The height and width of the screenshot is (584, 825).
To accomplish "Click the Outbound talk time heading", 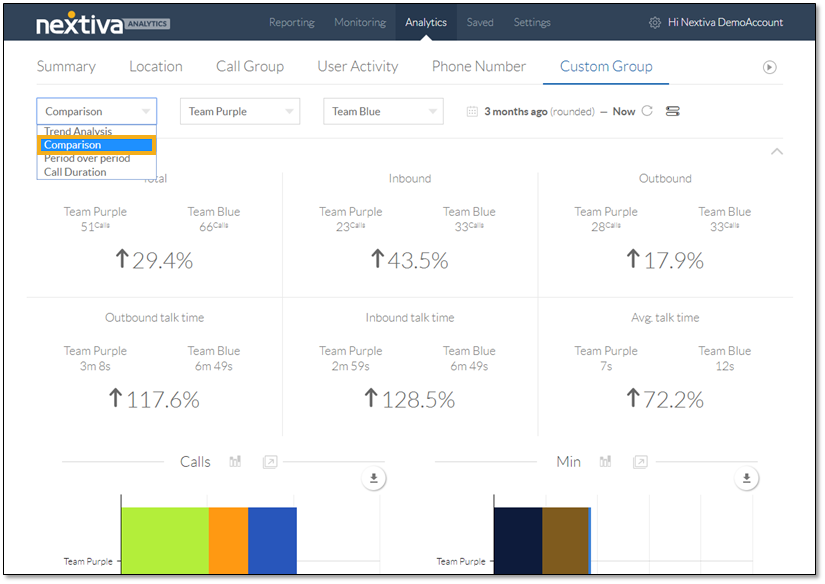I will (154, 317).
